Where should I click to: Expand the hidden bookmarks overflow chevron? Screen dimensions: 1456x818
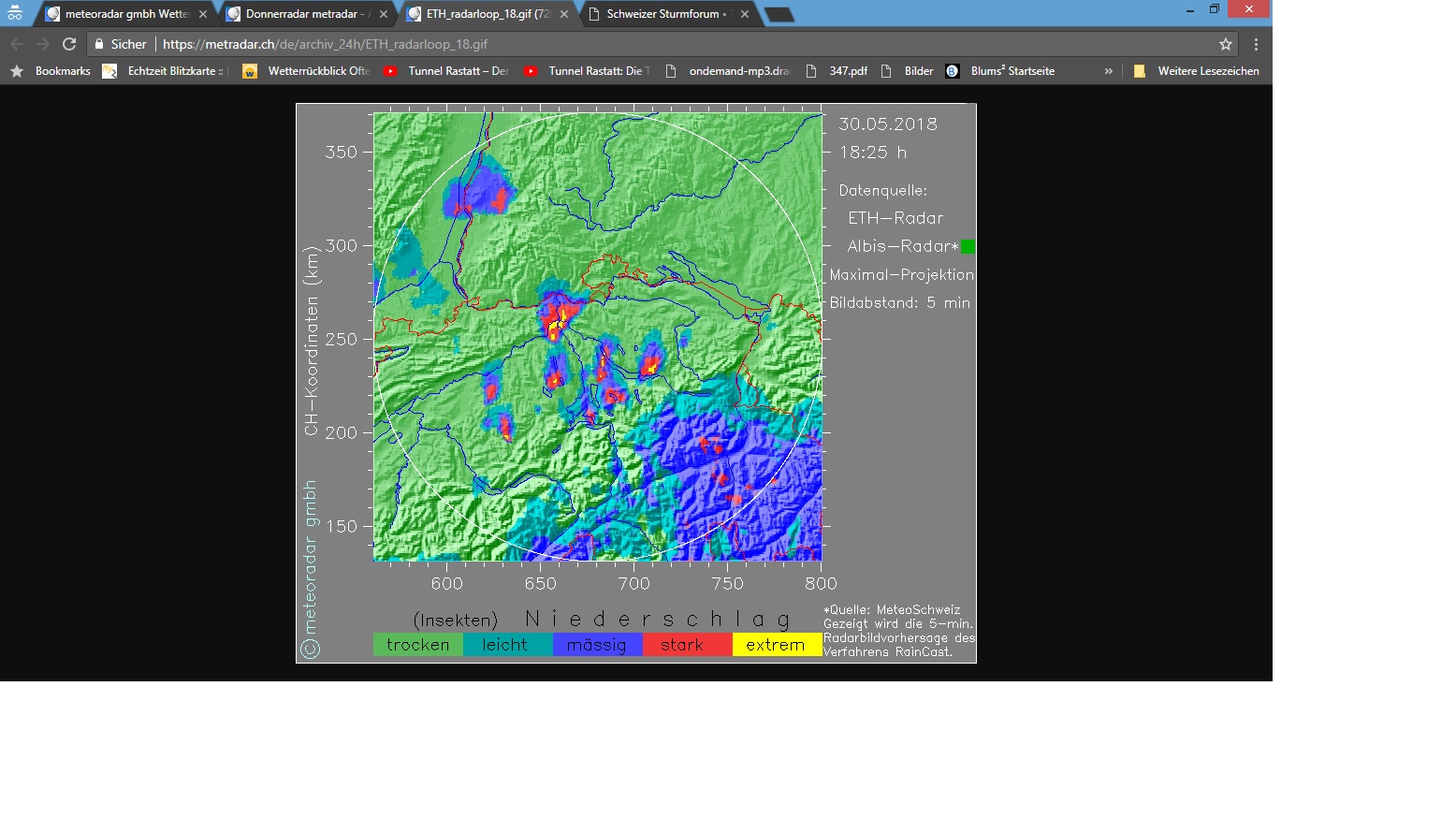click(1109, 71)
